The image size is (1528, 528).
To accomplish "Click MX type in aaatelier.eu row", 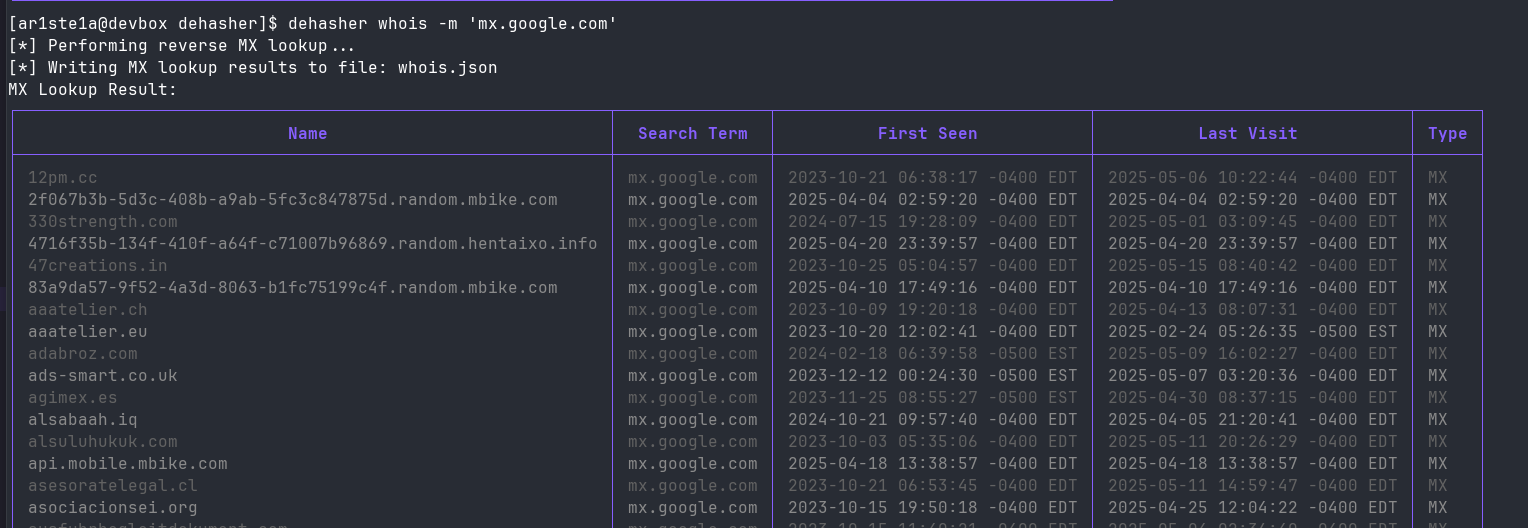I will (1437, 332).
